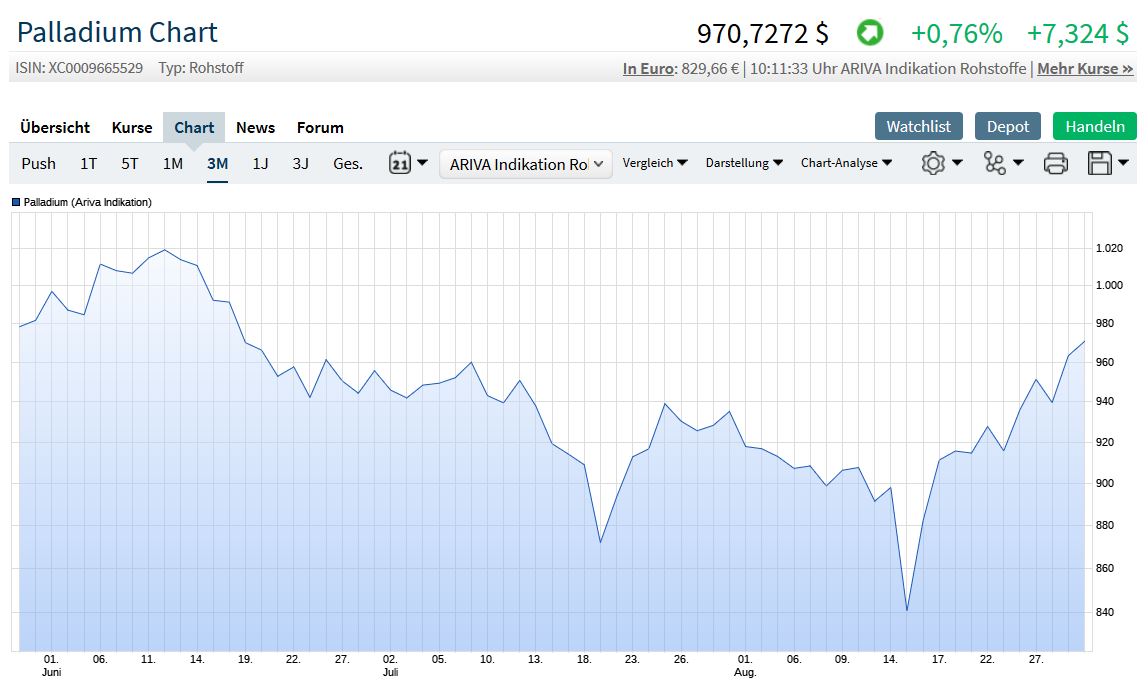Expand arrow next to settings gear
Image resolution: width=1148 pixels, height=686 pixels.
coord(957,163)
